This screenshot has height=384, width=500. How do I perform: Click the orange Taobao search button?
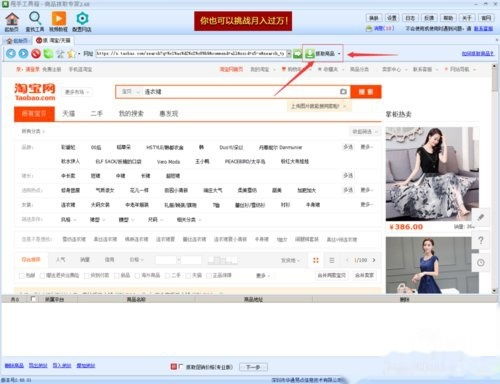(366, 92)
